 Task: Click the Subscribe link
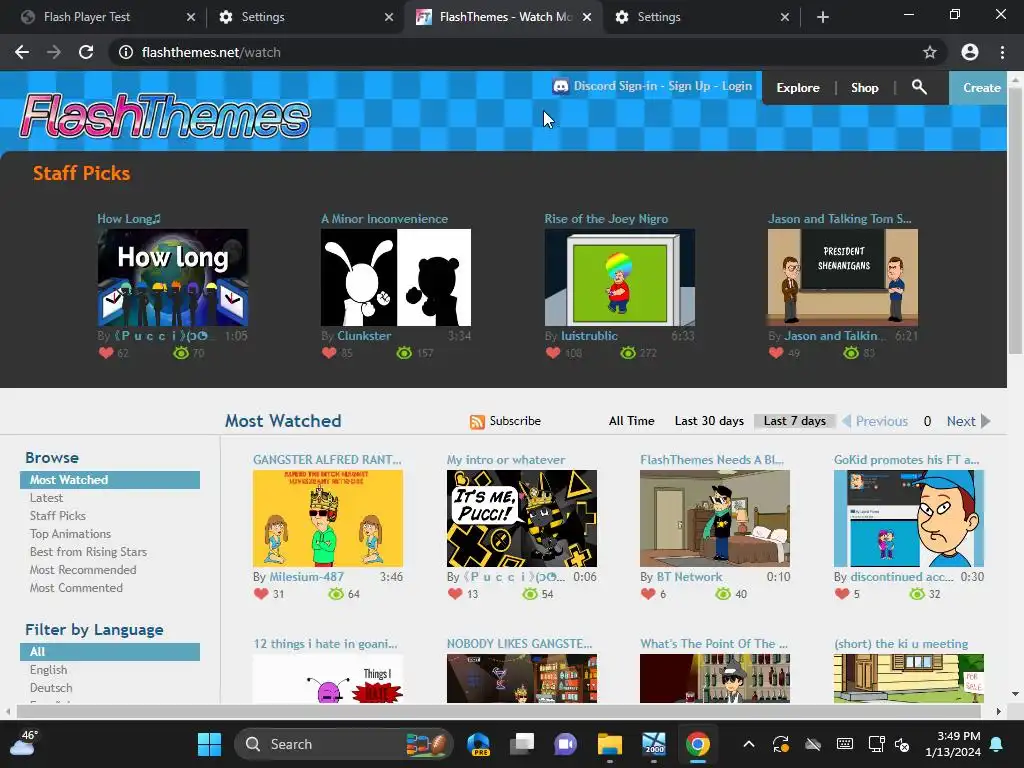pos(515,421)
